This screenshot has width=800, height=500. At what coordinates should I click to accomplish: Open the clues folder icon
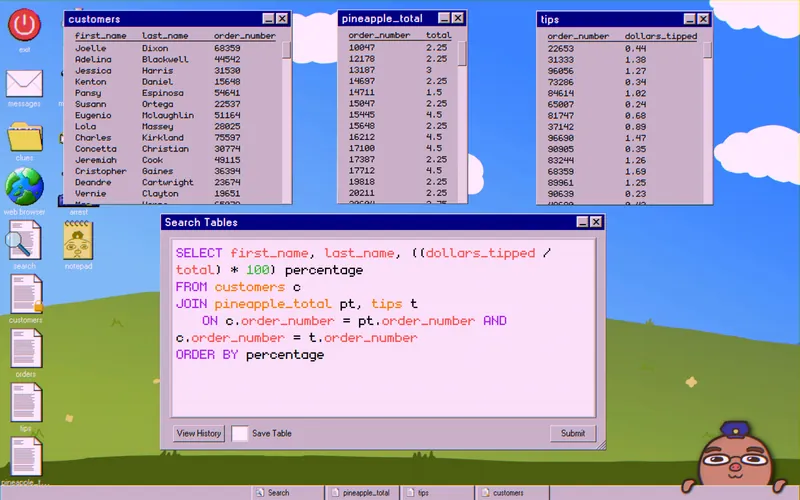pyautogui.click(x=24, y=136)
